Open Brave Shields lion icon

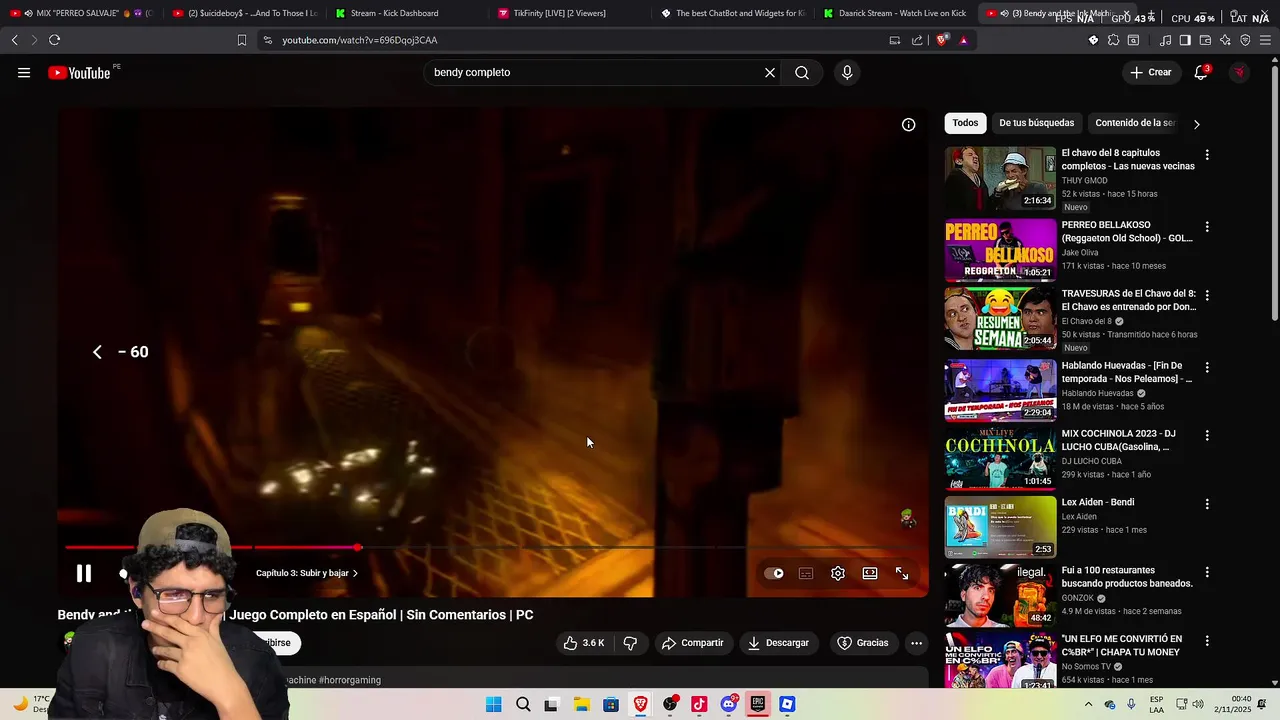(x=941, y=40)
